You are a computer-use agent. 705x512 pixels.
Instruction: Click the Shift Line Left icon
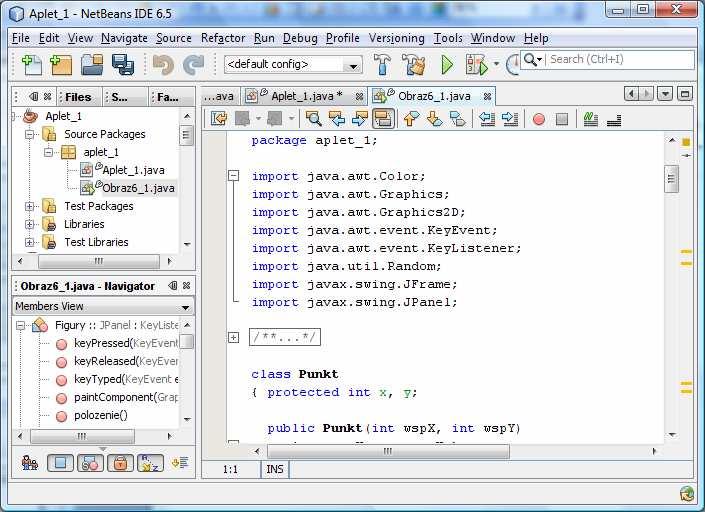pyautogui.click(x=487, y=119)
